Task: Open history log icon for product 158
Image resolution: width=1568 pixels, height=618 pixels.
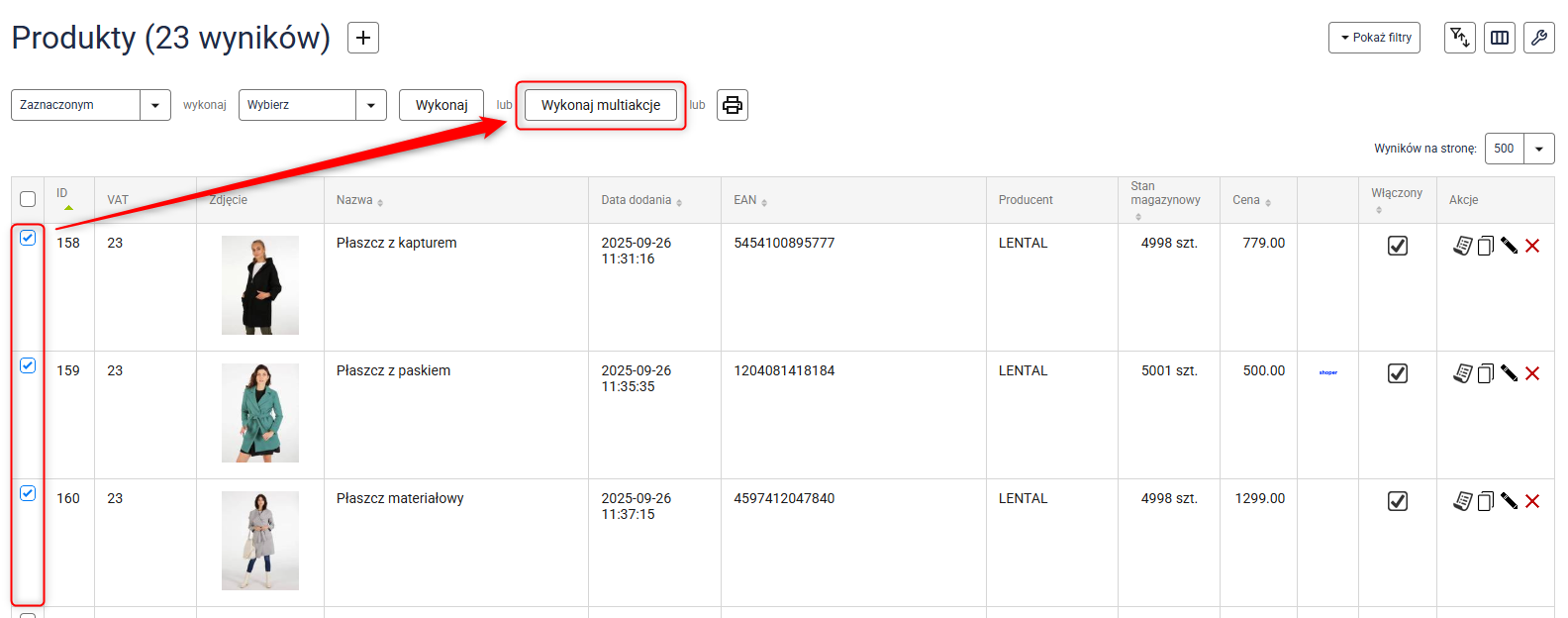Action: (1462, 246)
